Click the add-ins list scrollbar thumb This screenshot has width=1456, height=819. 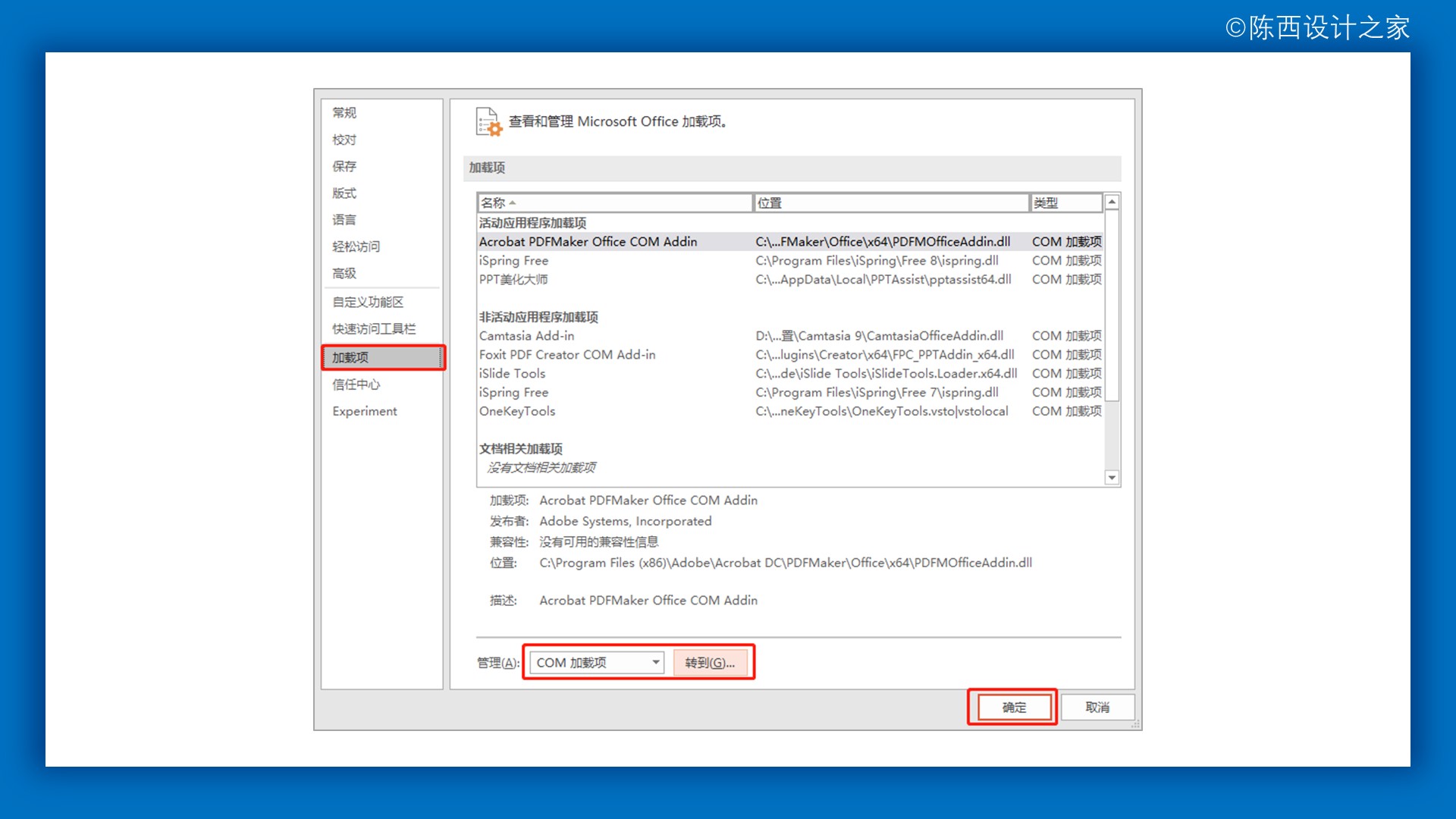click(1112, 306)
